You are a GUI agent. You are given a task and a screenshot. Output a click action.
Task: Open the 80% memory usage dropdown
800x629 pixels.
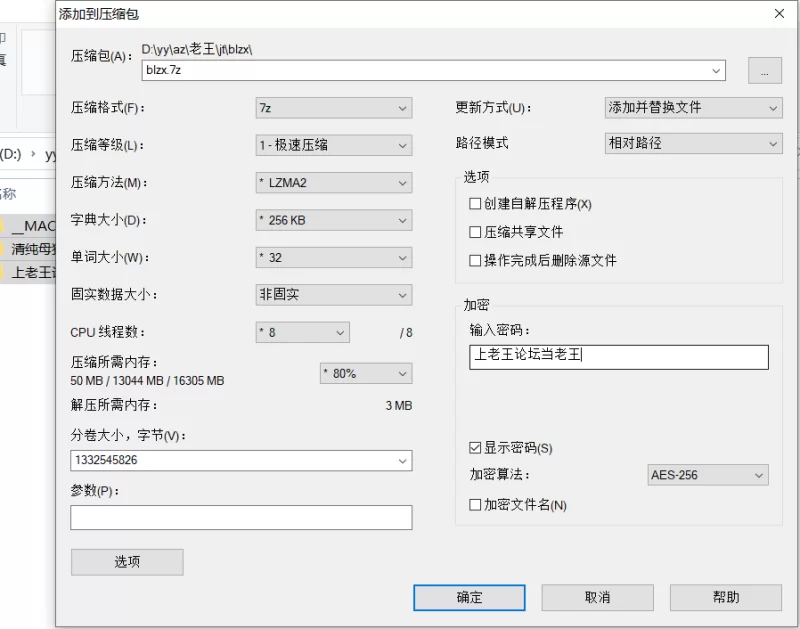366,373
